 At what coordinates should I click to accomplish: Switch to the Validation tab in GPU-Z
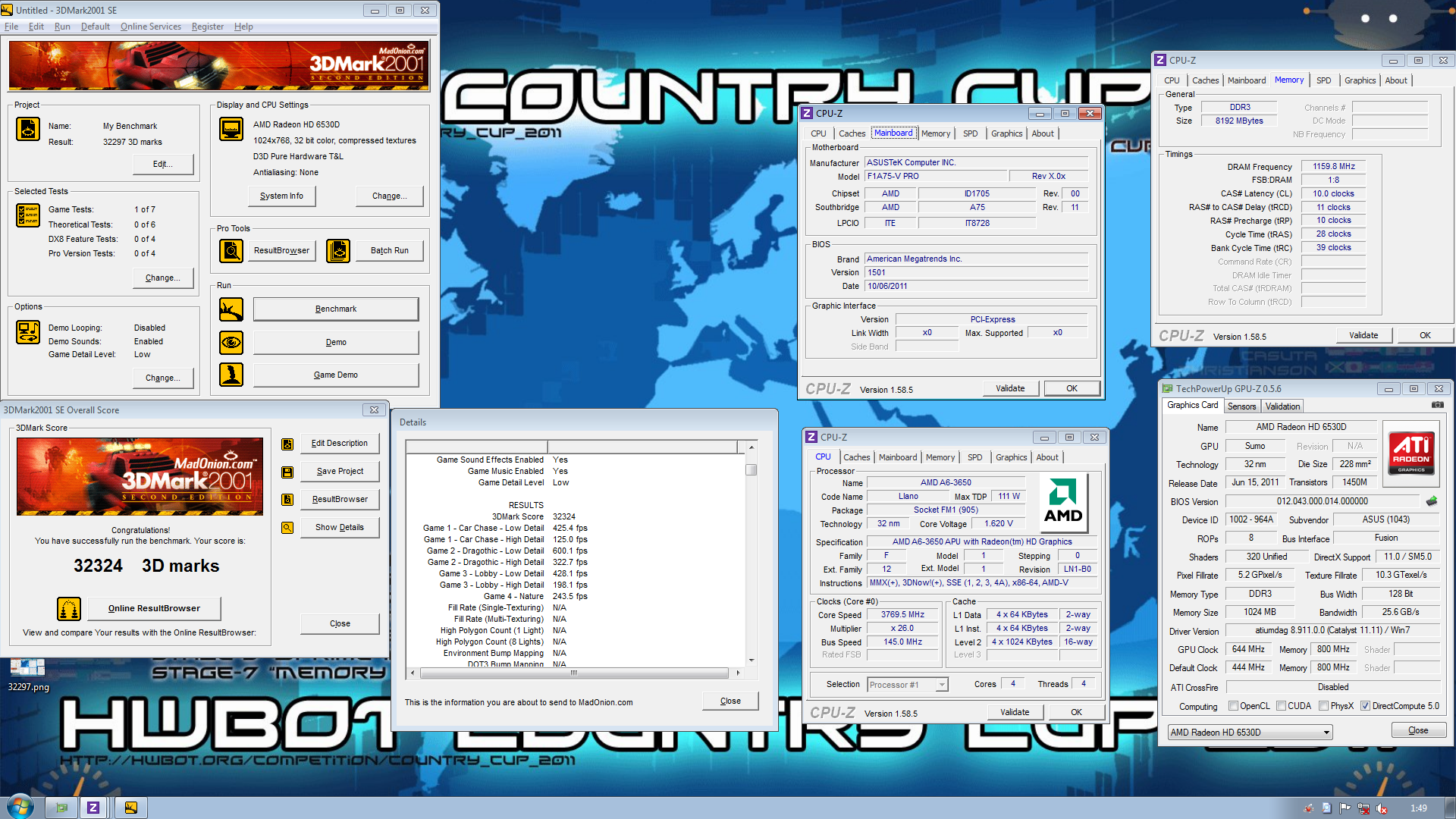[1282, 406]
